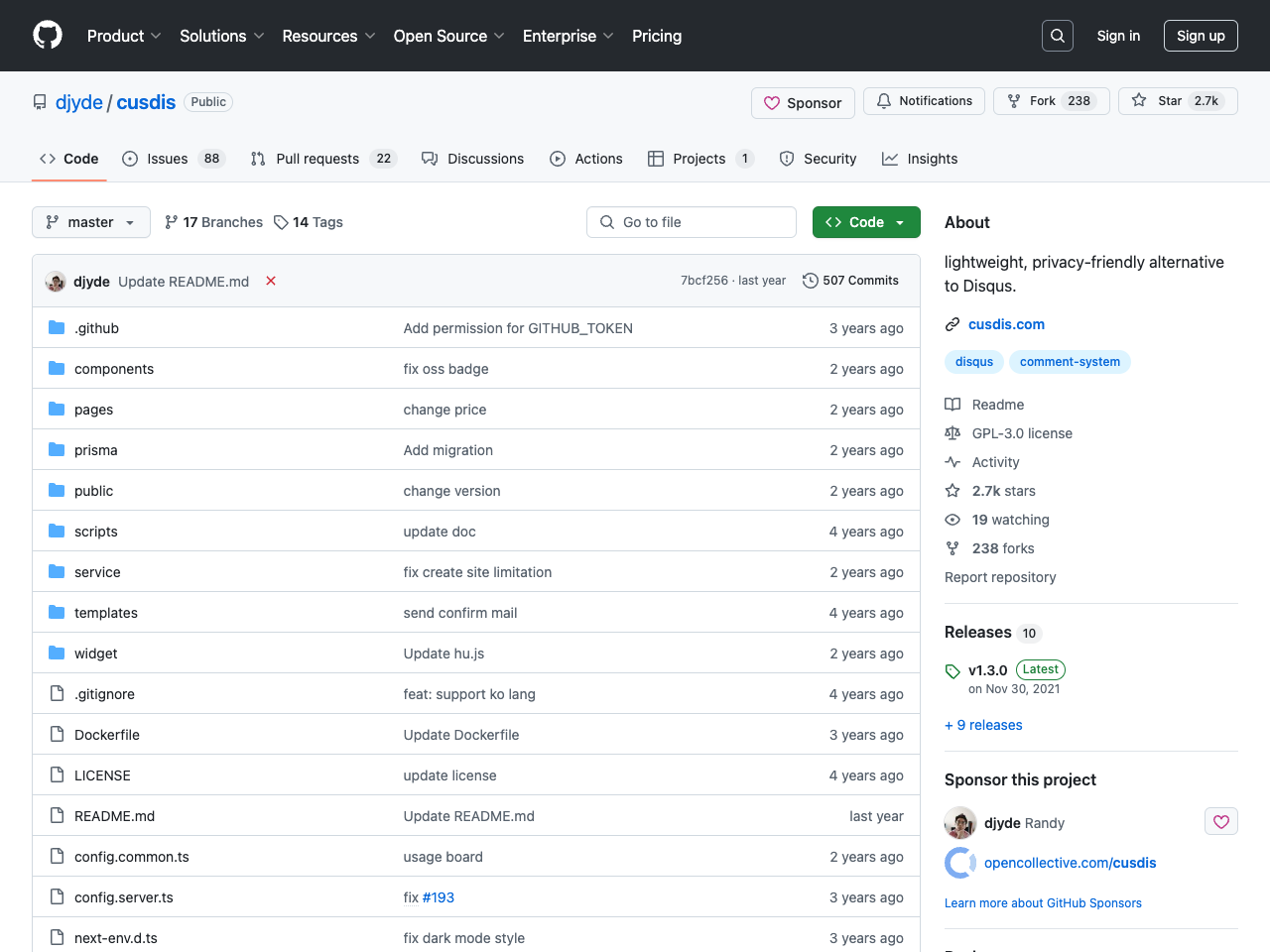1270x952 pixels.
Task: Click the Notifications button
Action: click(924, 101)
